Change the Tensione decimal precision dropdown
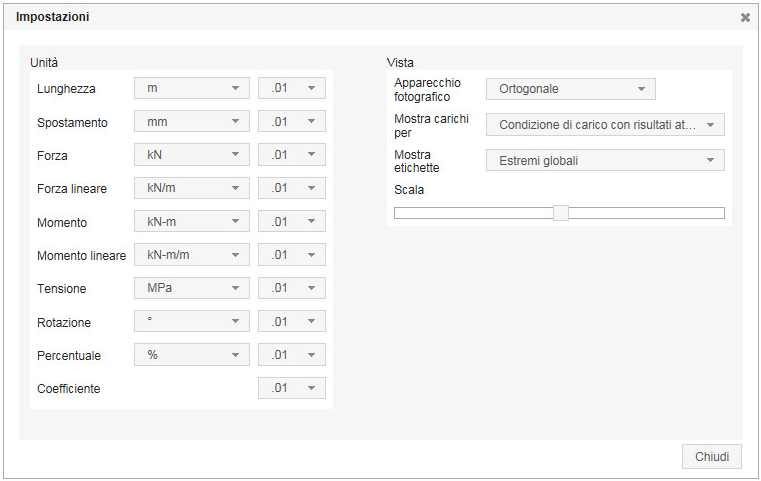The width and height of the screenshot is (761, 481). point(292,288)
